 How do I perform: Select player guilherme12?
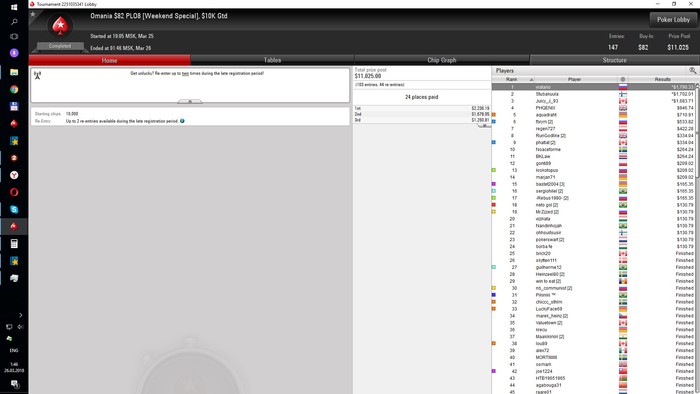point(594,267)
